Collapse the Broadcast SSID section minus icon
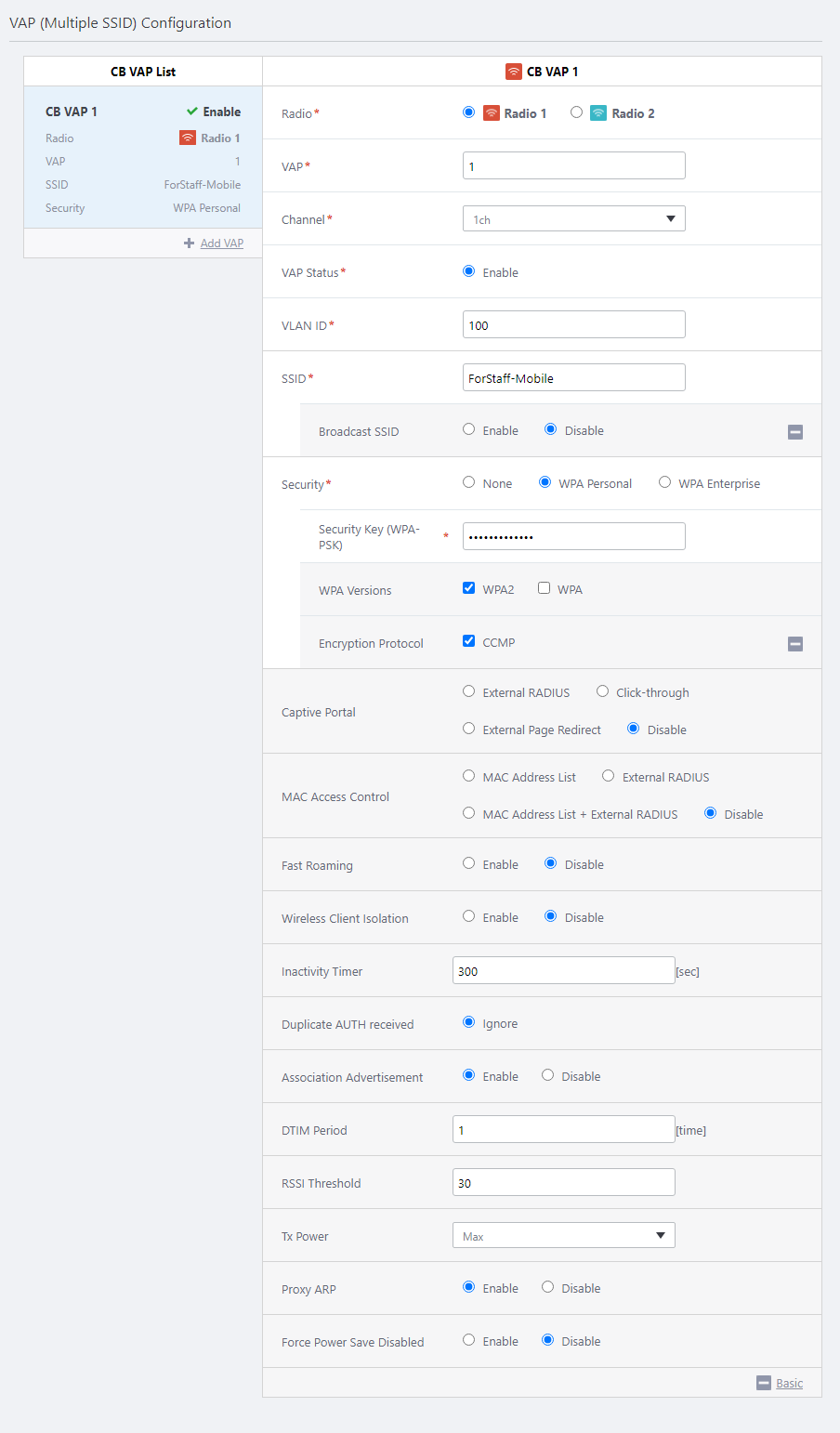The width and height of the screenshot is (840, 1433). point(795,432)
